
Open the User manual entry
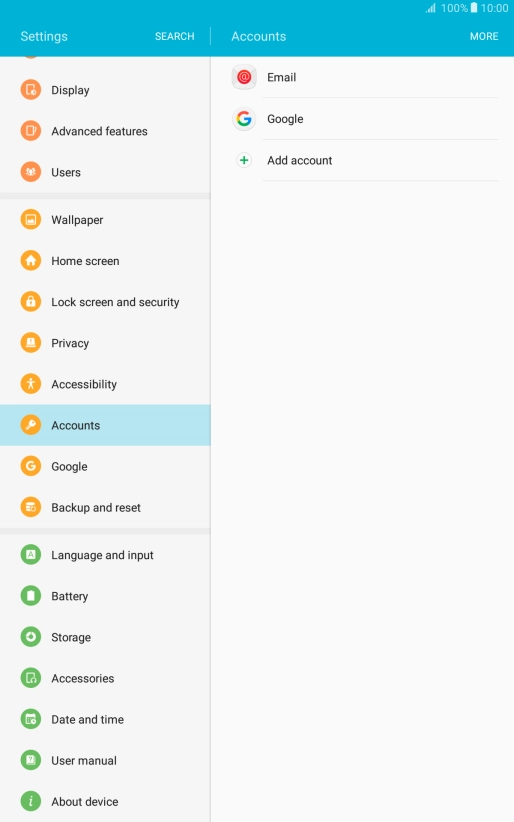(105, 760)
